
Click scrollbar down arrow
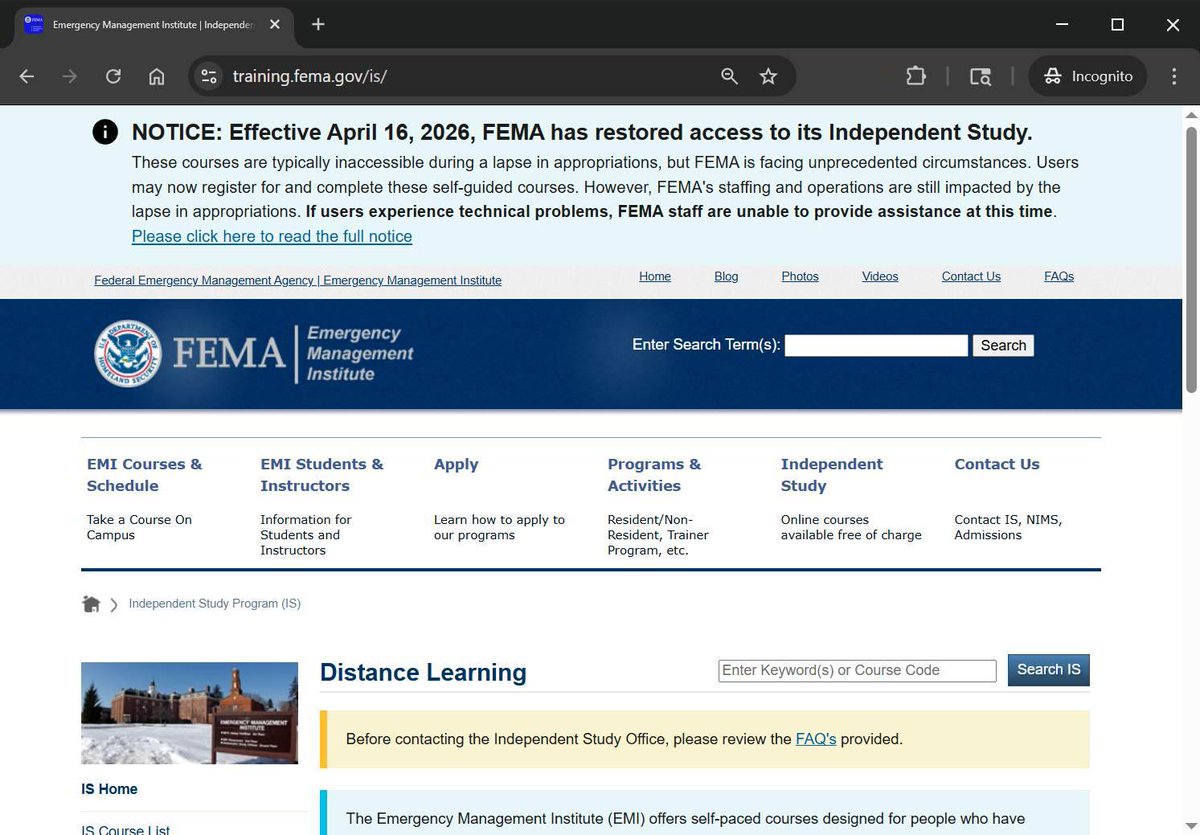(x=1190, y=825)
